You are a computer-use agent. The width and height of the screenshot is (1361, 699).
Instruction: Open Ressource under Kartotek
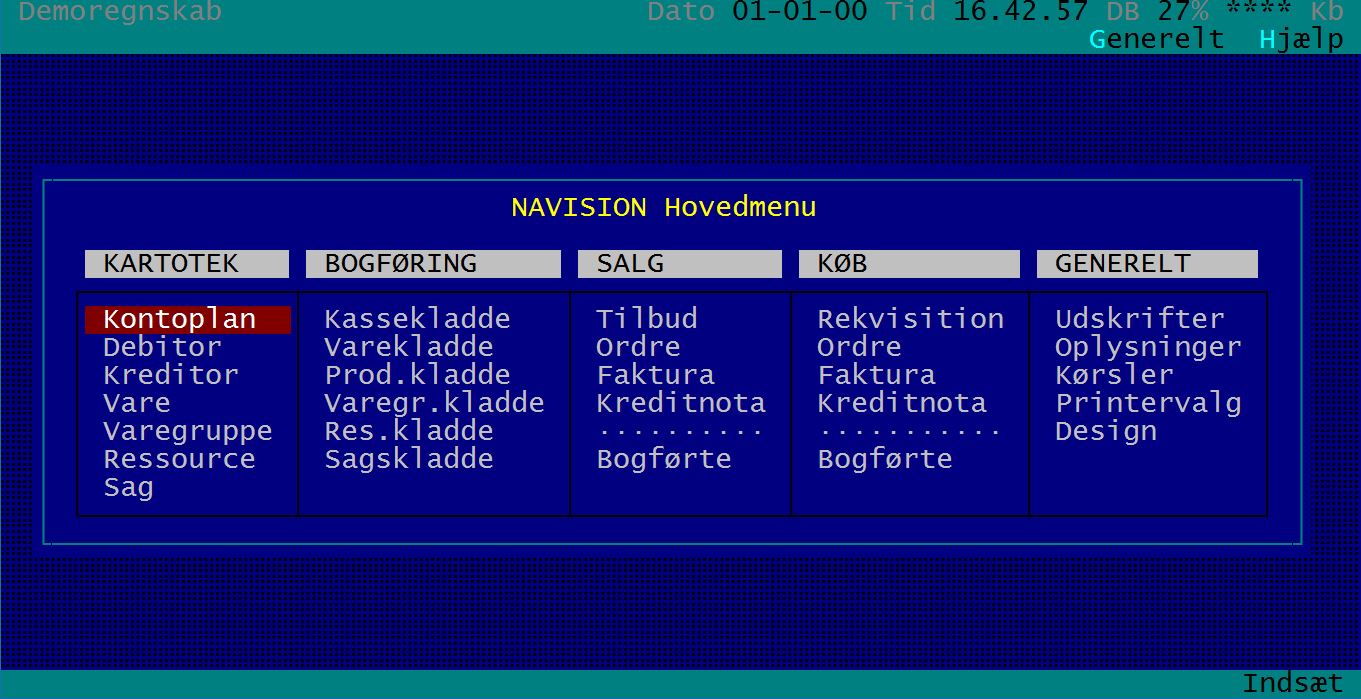[x=179, y=460]
